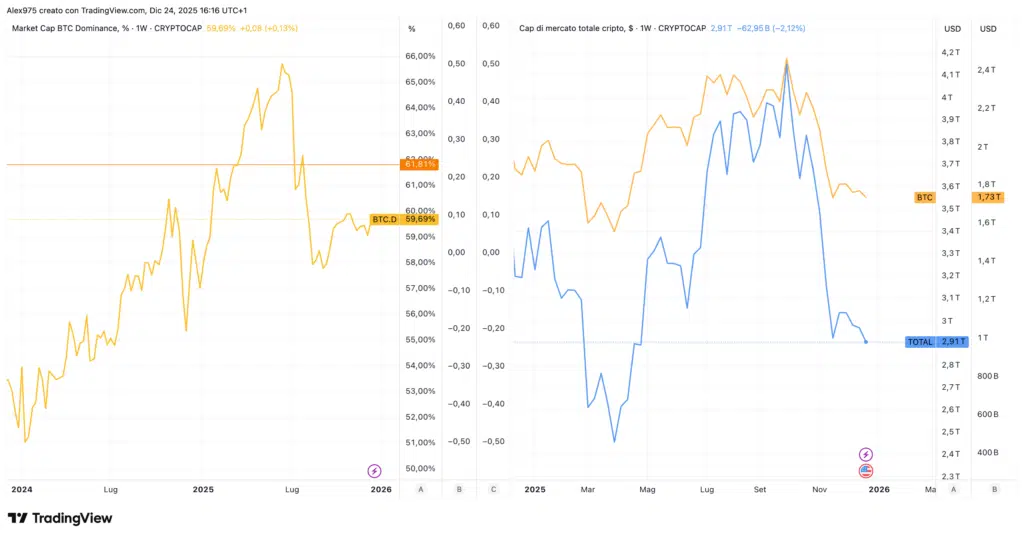The image size is (1024, 538).
Task: Toggle scale A on the left chart
Action: click(x=421, y=489)
